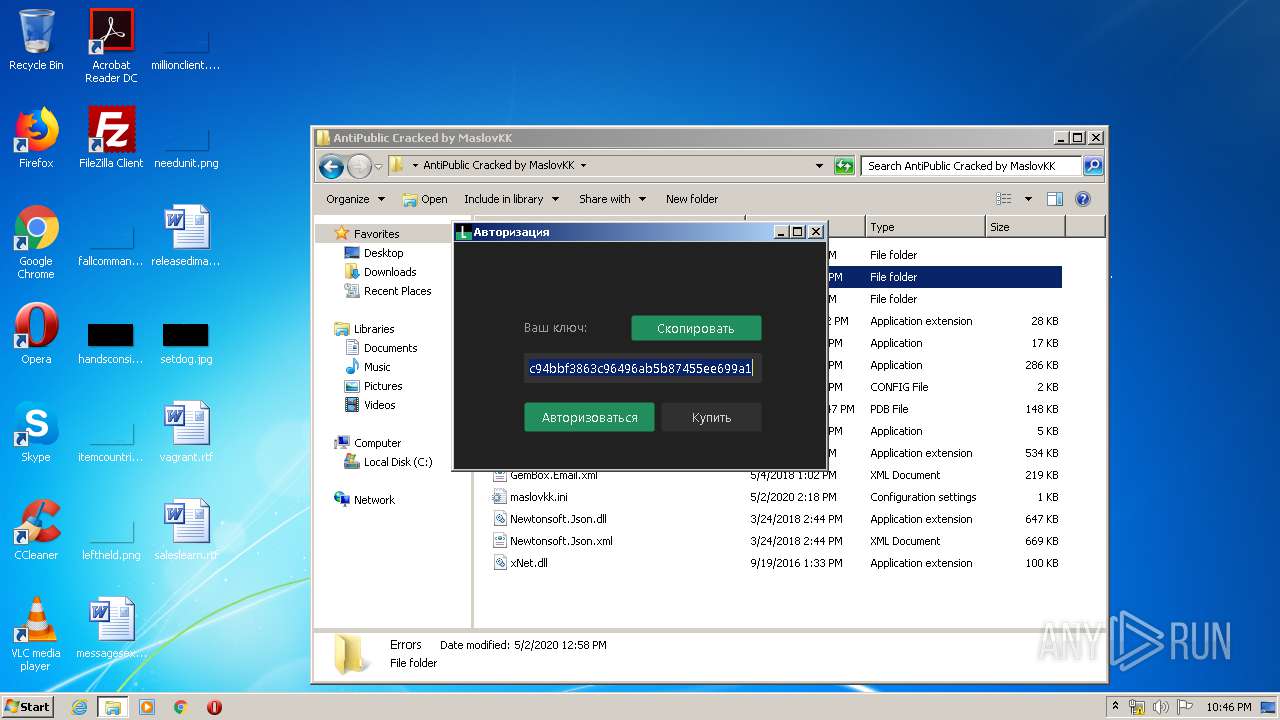Open the change view options dropdown arrow

point(1028,199)
